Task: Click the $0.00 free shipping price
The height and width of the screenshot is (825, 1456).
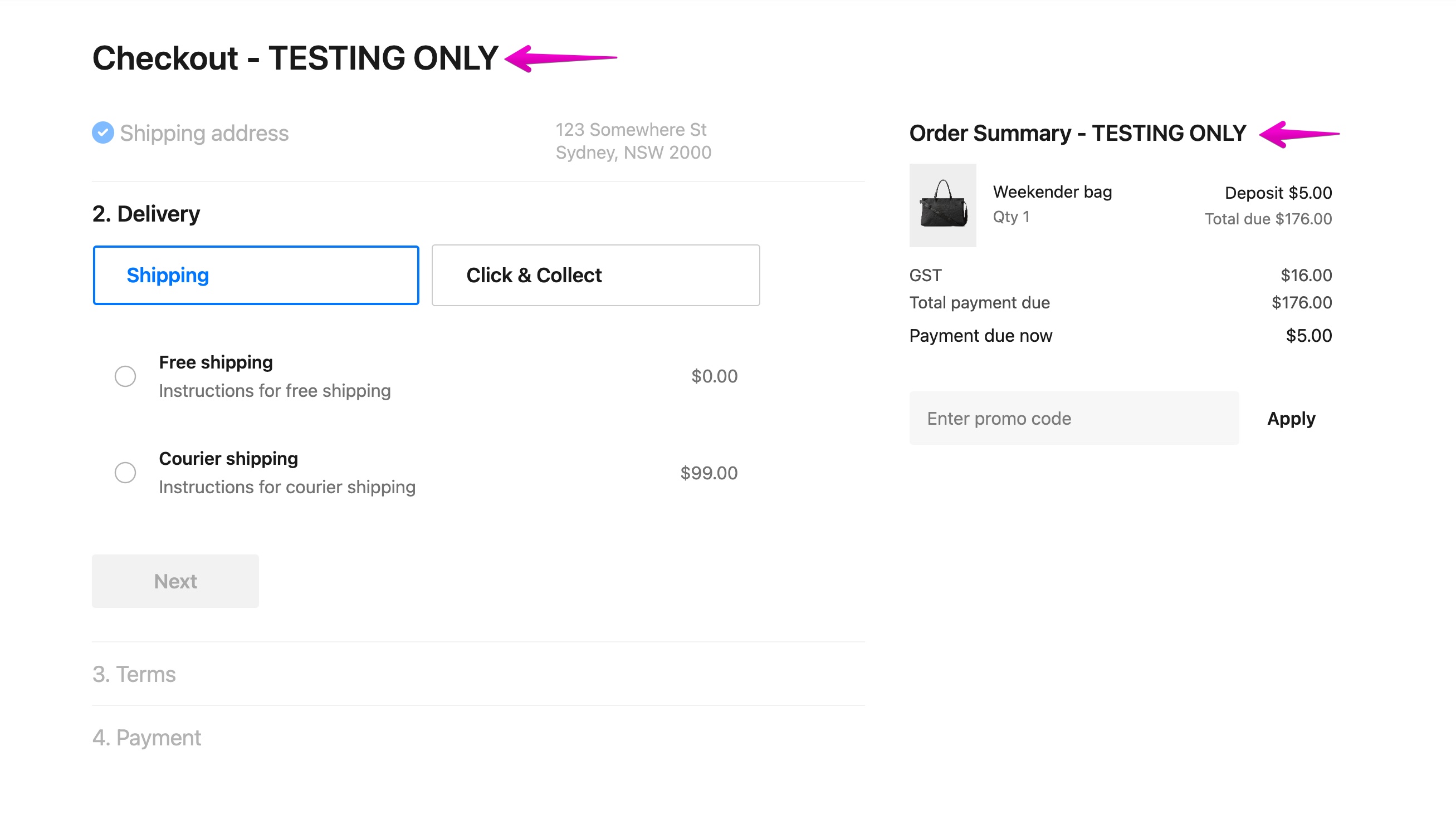Action: pos(714,376)
